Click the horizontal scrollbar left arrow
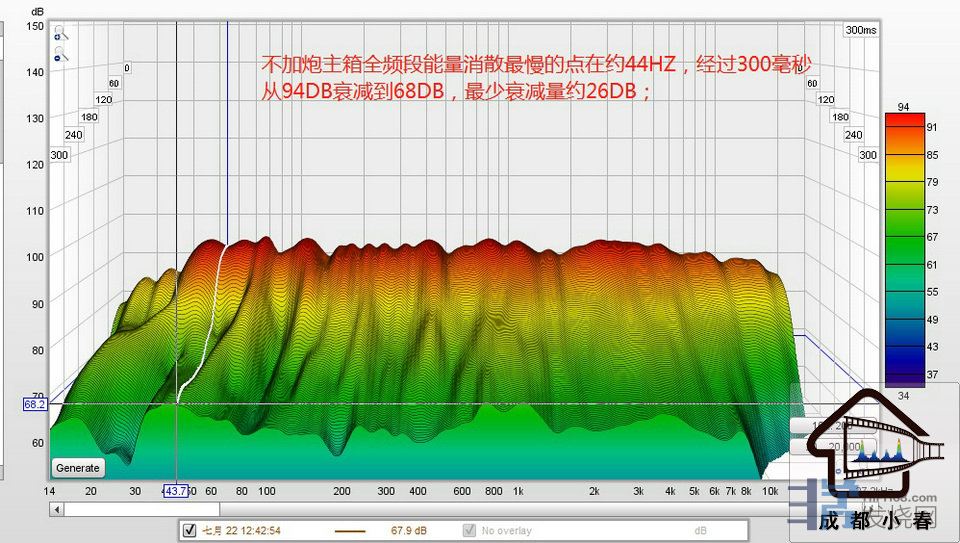This screenshot has width=960, height=543. point(58,509)
